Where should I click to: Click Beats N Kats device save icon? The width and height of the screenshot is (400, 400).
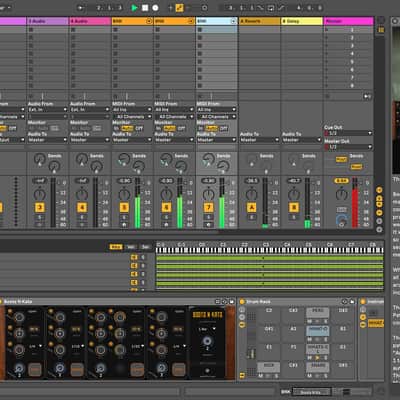click(x=232, y=302)
